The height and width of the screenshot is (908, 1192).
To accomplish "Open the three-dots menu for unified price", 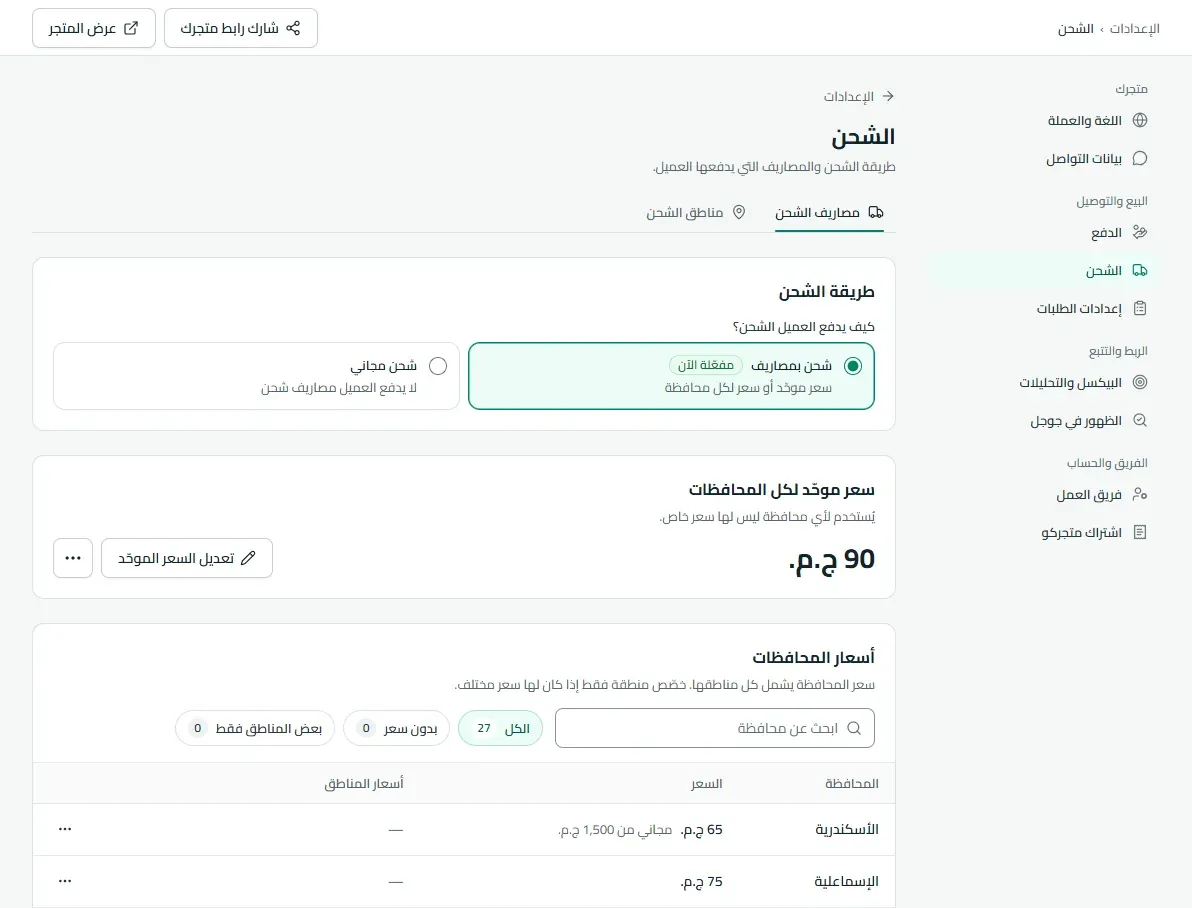I will [x=73, y=558].
